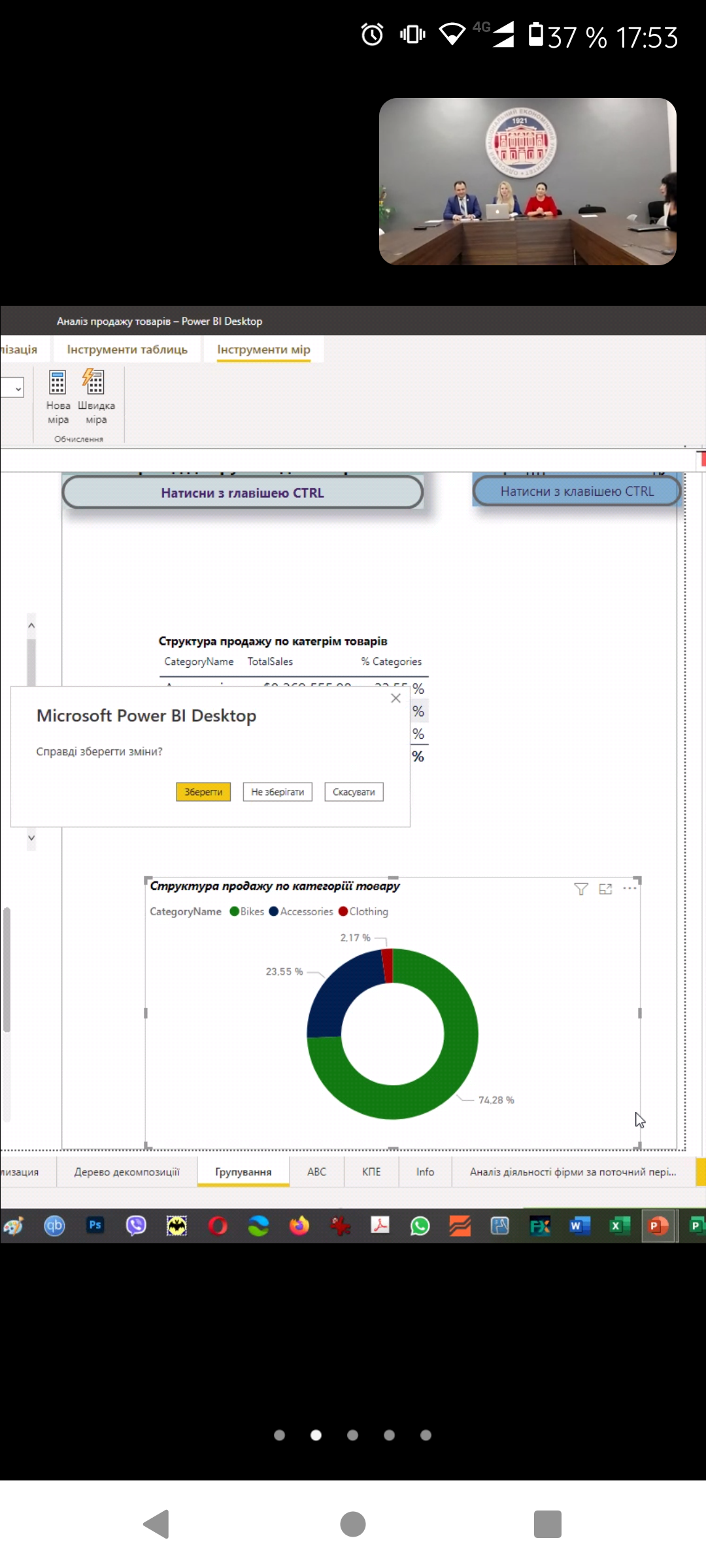706x1568 pixels.
Task: Launch Photoshop from the taskbar
Action: 95,1226
